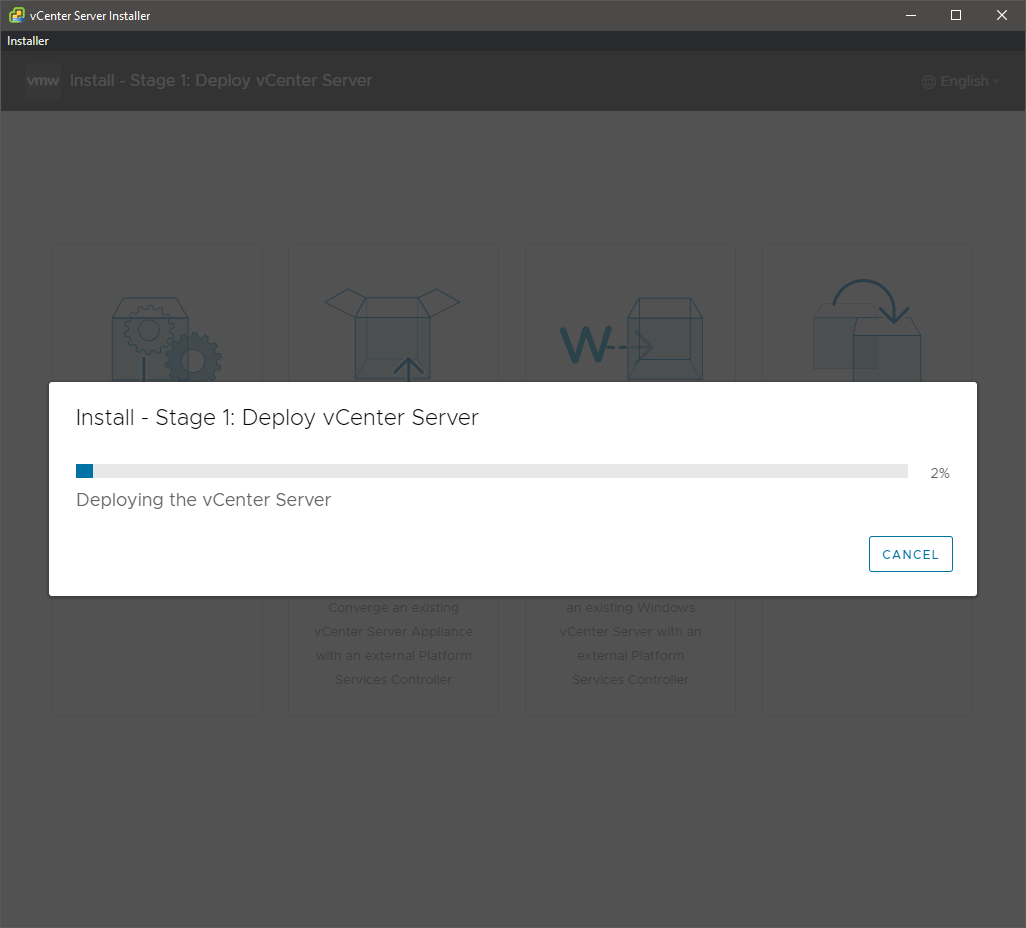Click the globe icon beside English
1026x928 pixels.
click(929, 82)
